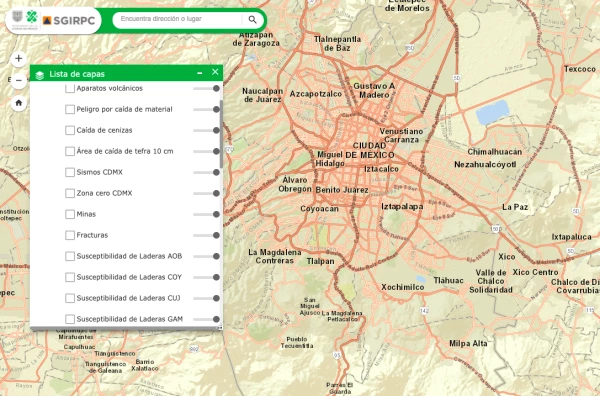Click the layer list vertical scrollbar

(x=221, y=134)
